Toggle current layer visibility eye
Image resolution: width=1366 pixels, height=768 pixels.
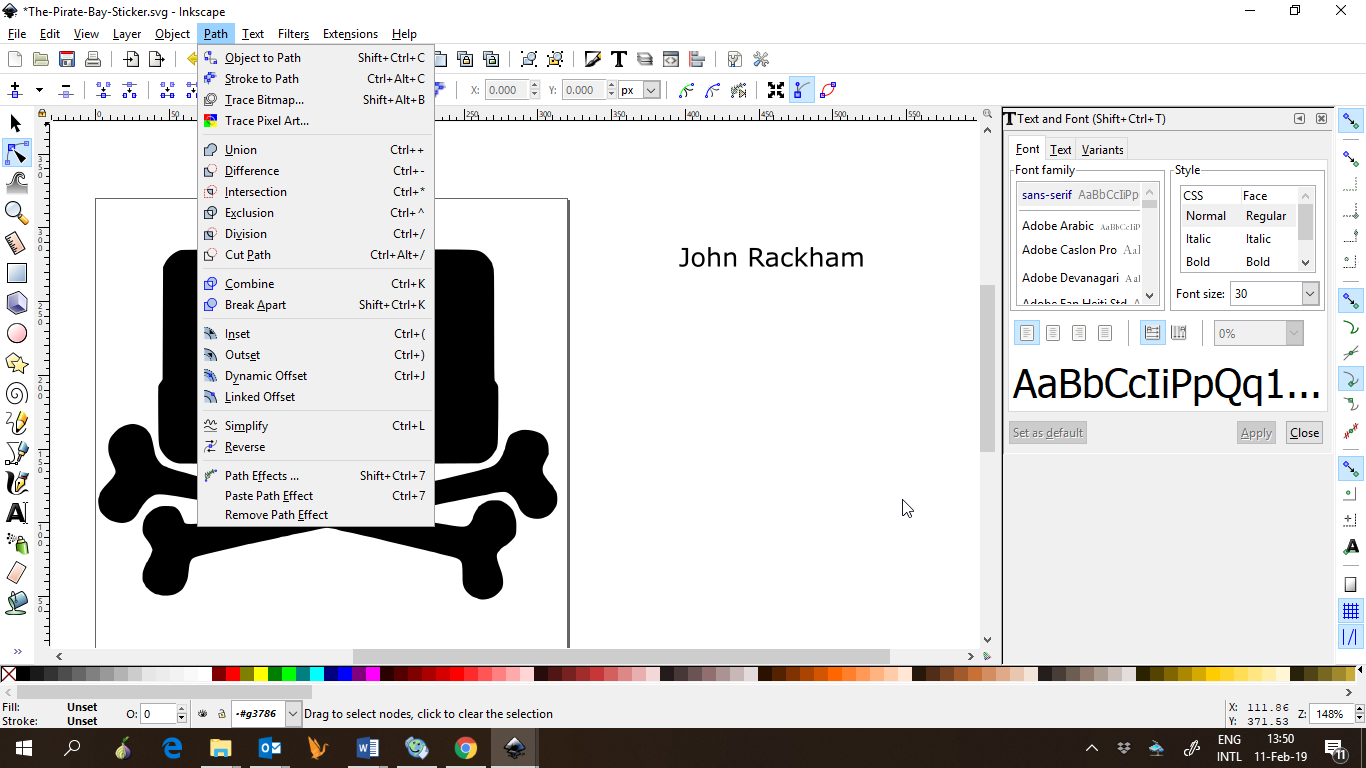tap(203, 714)
